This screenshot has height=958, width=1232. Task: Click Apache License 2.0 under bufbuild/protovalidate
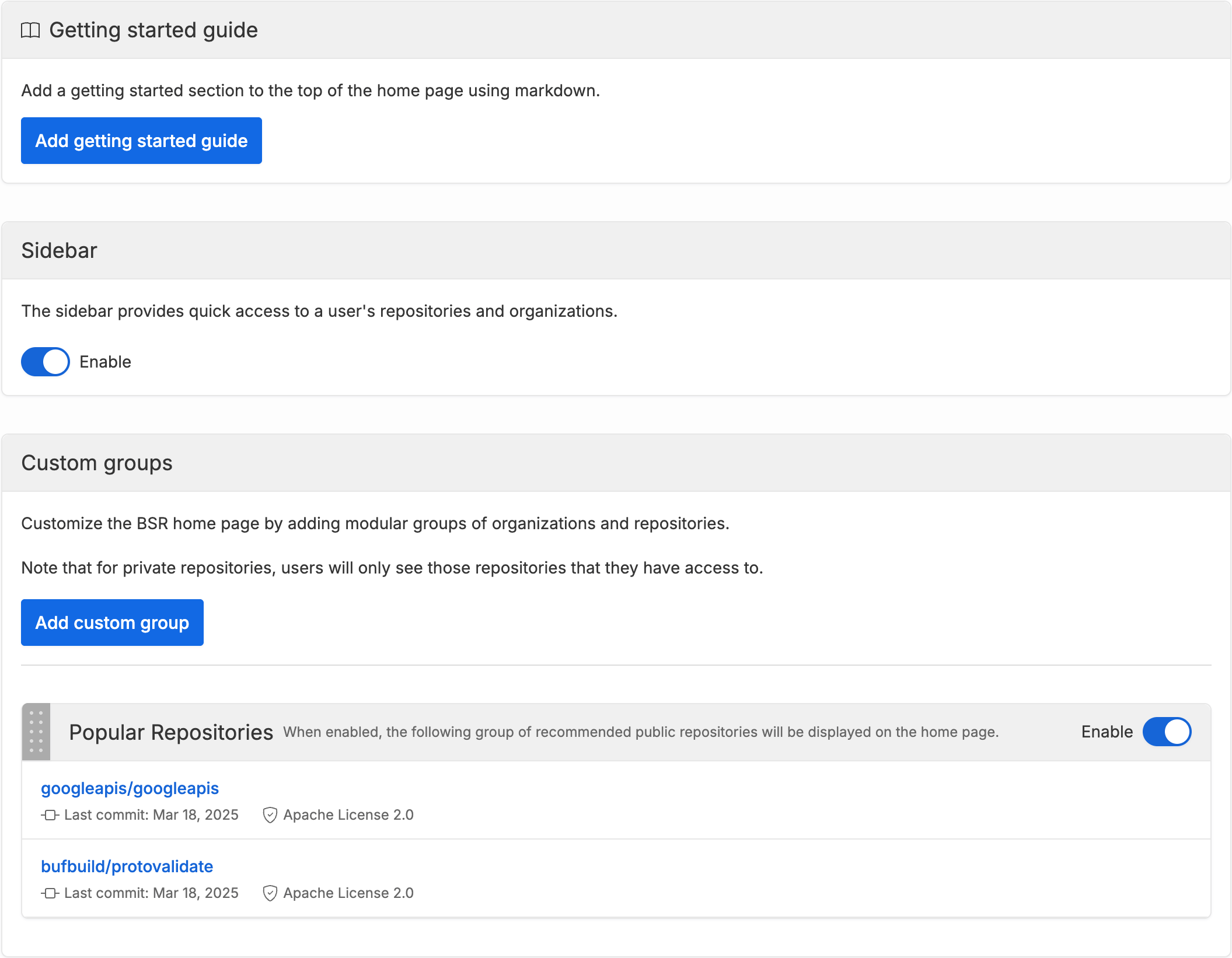[348, 893]
